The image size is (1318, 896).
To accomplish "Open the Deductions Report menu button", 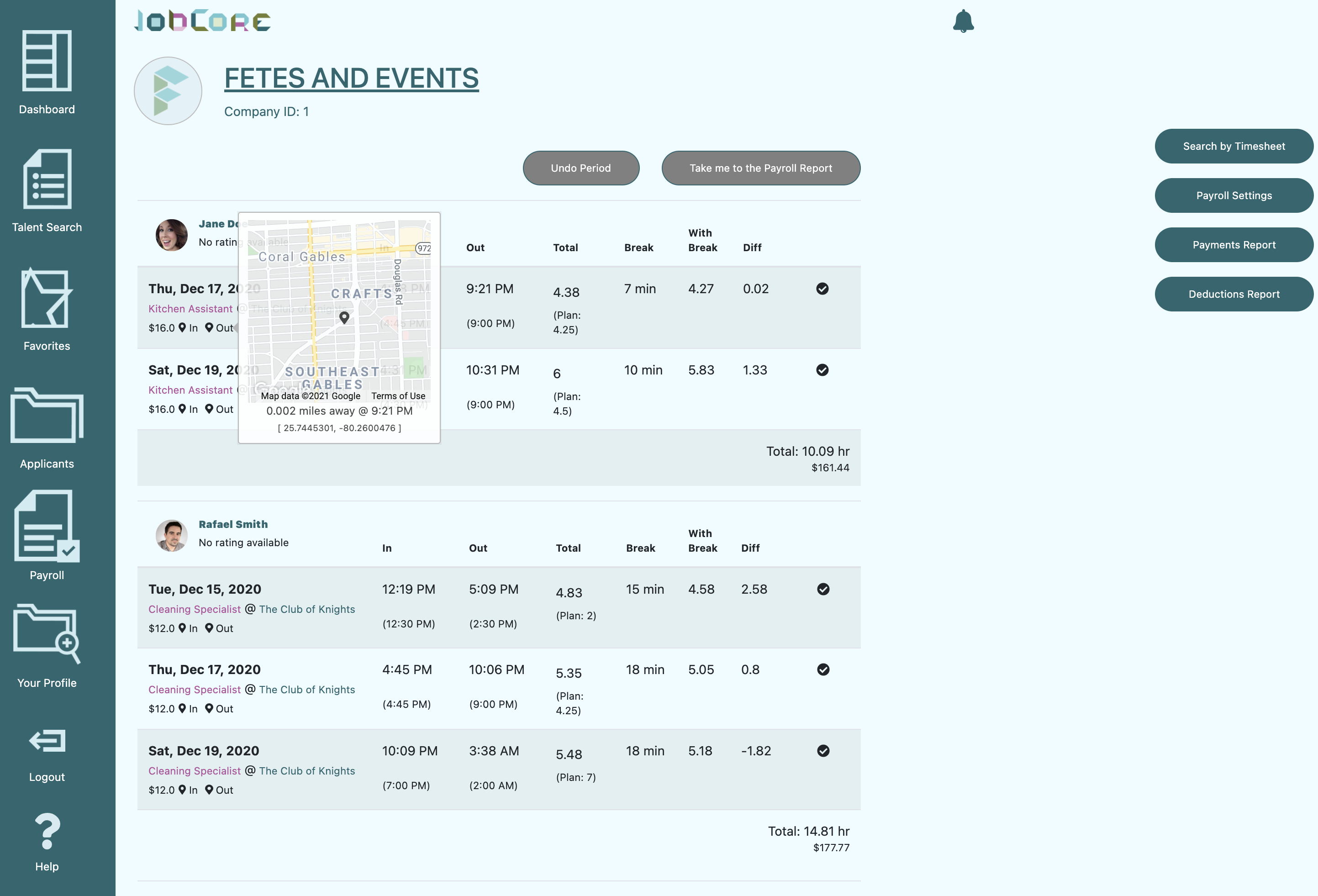I will [x=1233, y=294].
